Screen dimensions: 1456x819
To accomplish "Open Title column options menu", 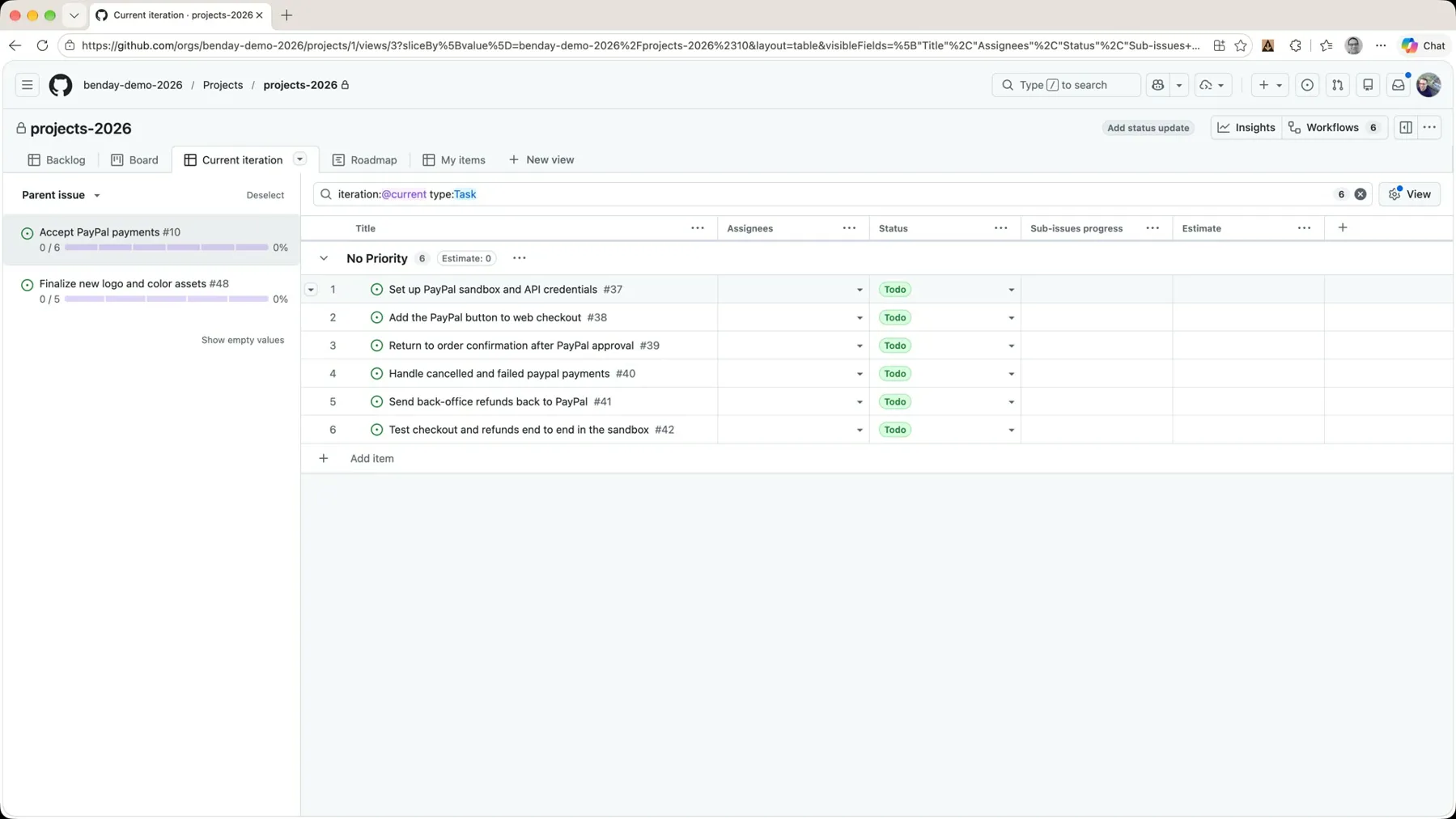I will coord(698,228).
